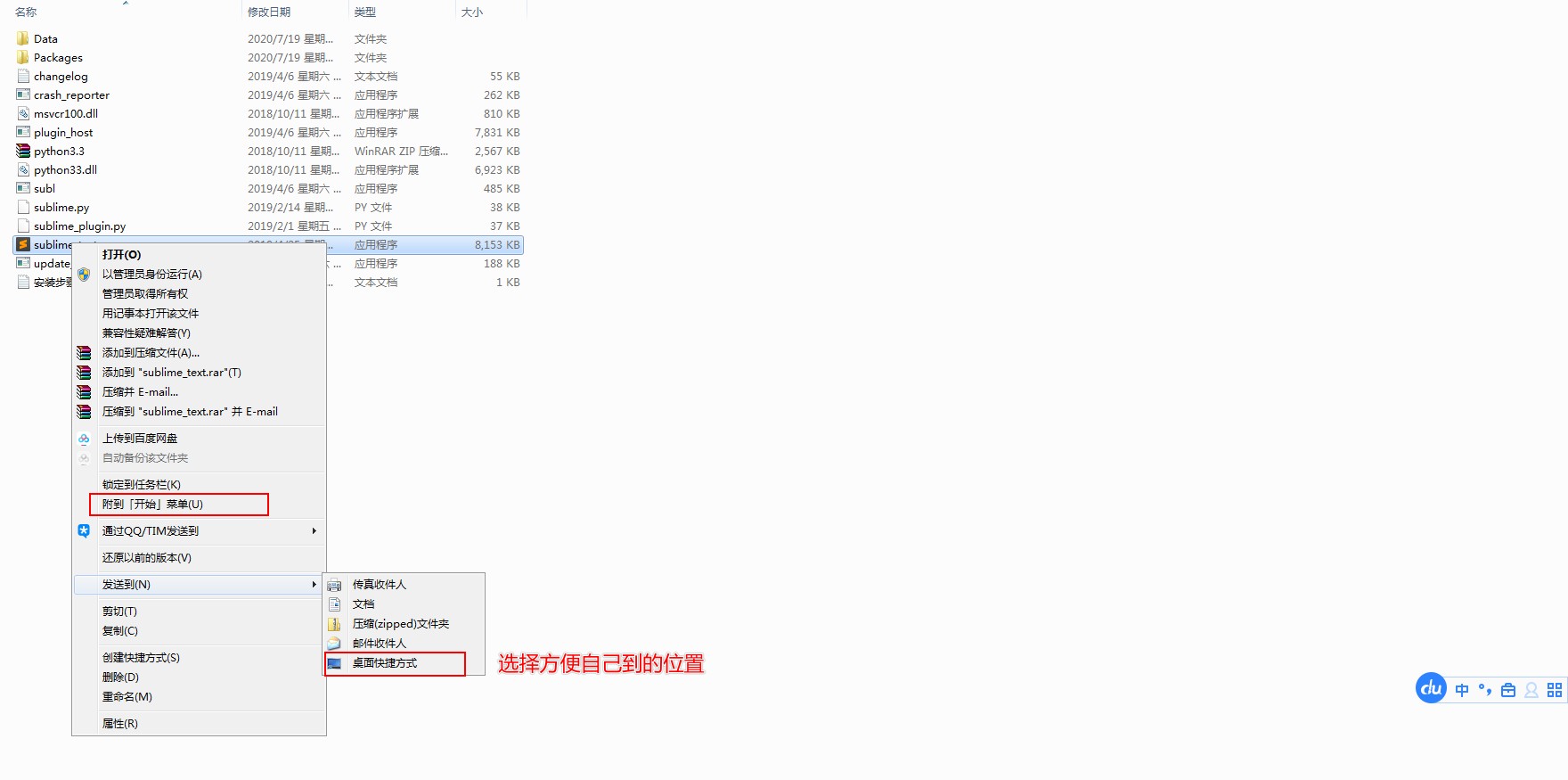The image size is (1568, 780).
Task: Click WinRAR icon for 添加到 "sublime_text.rar"(T)
Action: [x=84, y=373]
